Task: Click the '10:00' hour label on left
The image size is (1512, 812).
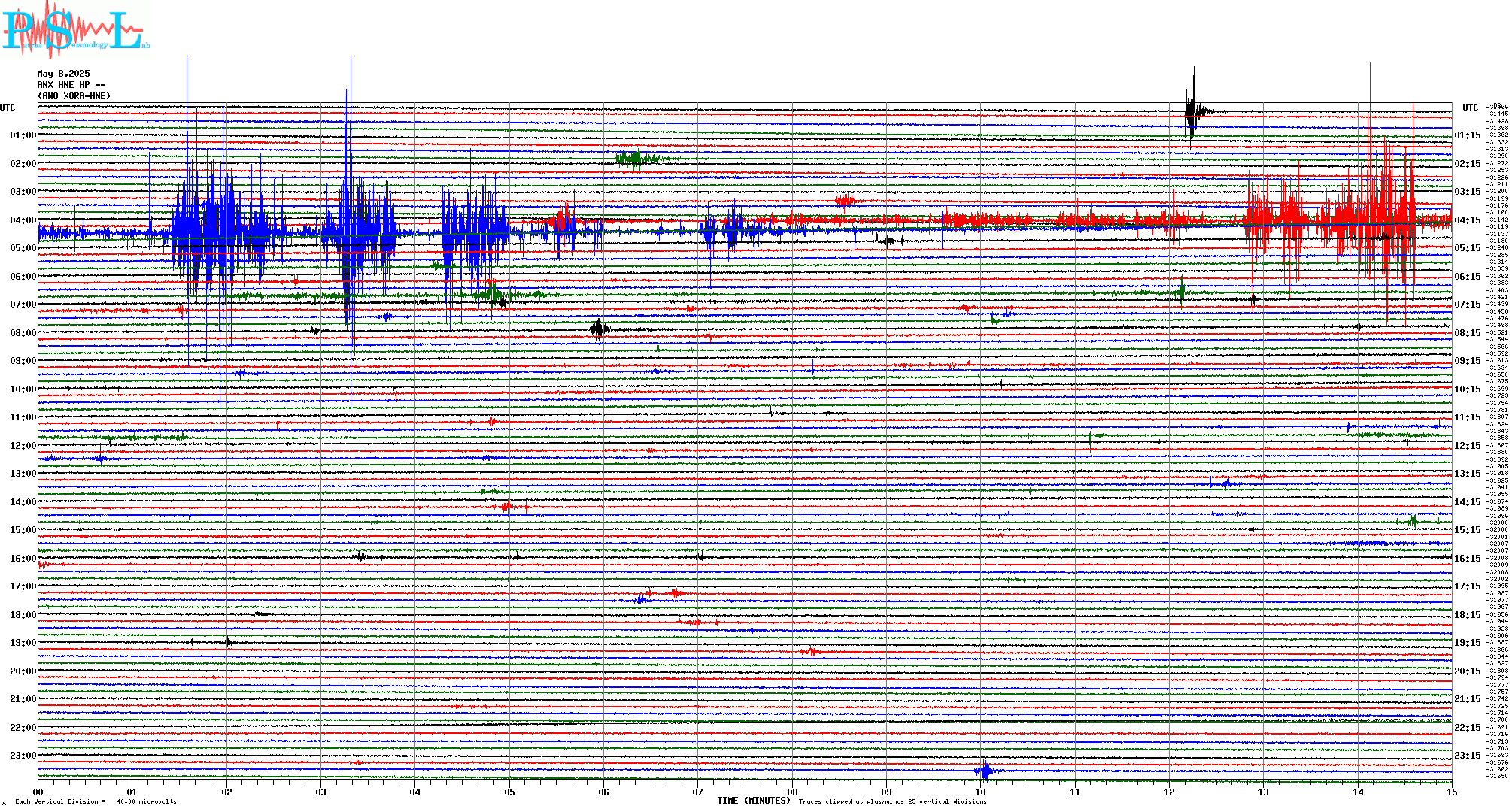Action: [x=23, y=389]
